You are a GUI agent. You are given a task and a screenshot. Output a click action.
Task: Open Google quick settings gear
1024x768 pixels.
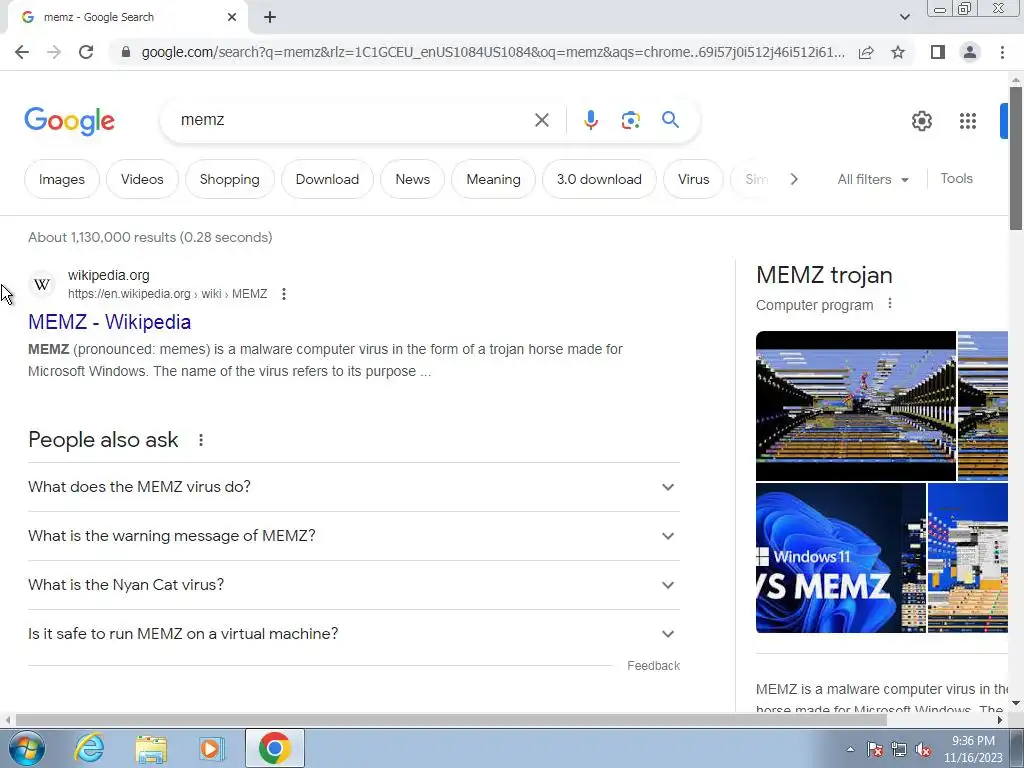coord(921,121)
